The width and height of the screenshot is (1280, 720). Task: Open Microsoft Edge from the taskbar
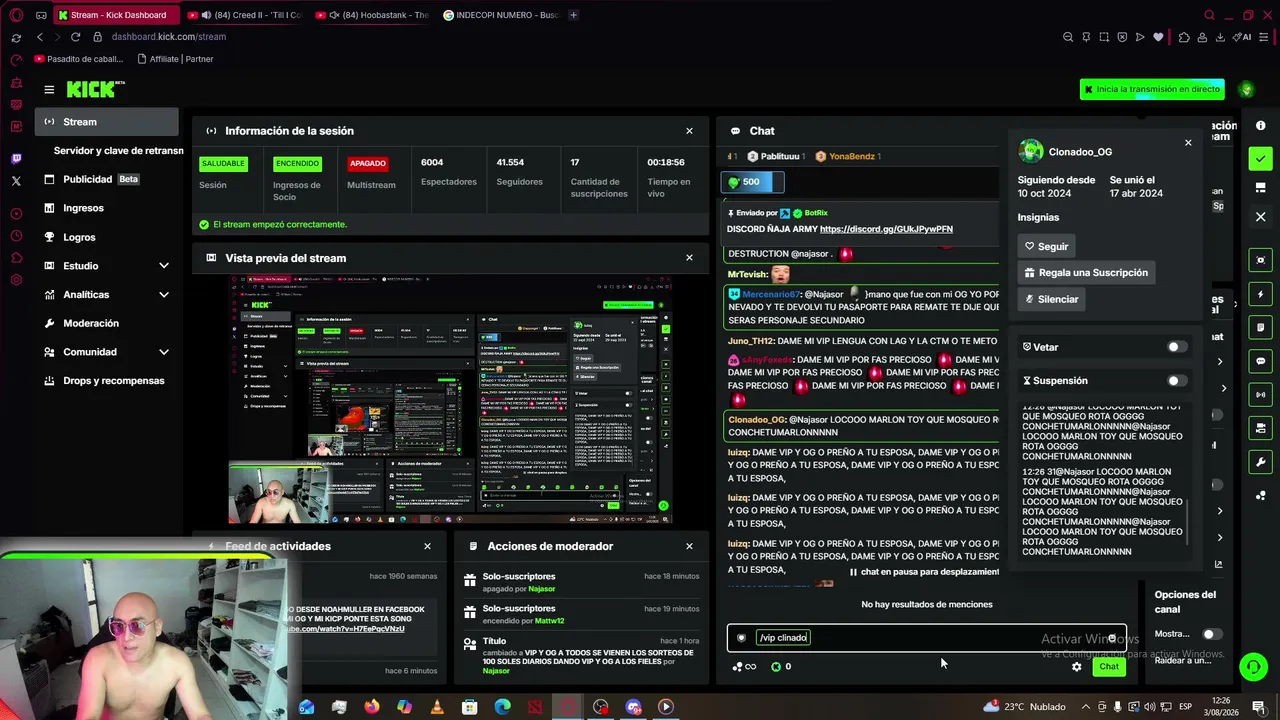502,707
